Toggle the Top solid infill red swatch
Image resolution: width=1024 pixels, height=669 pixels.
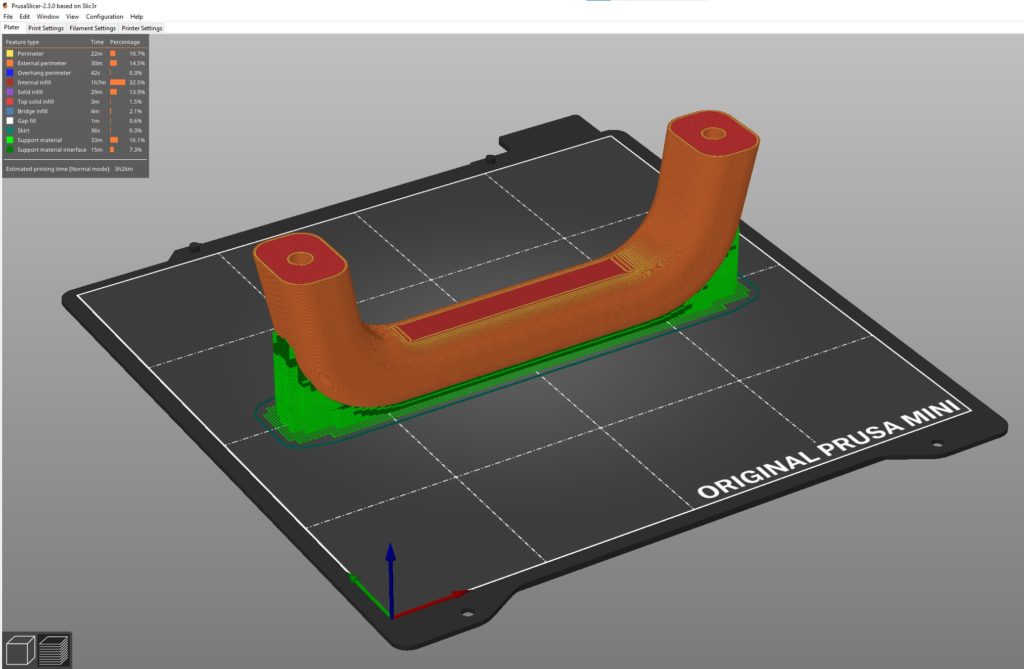10,101
